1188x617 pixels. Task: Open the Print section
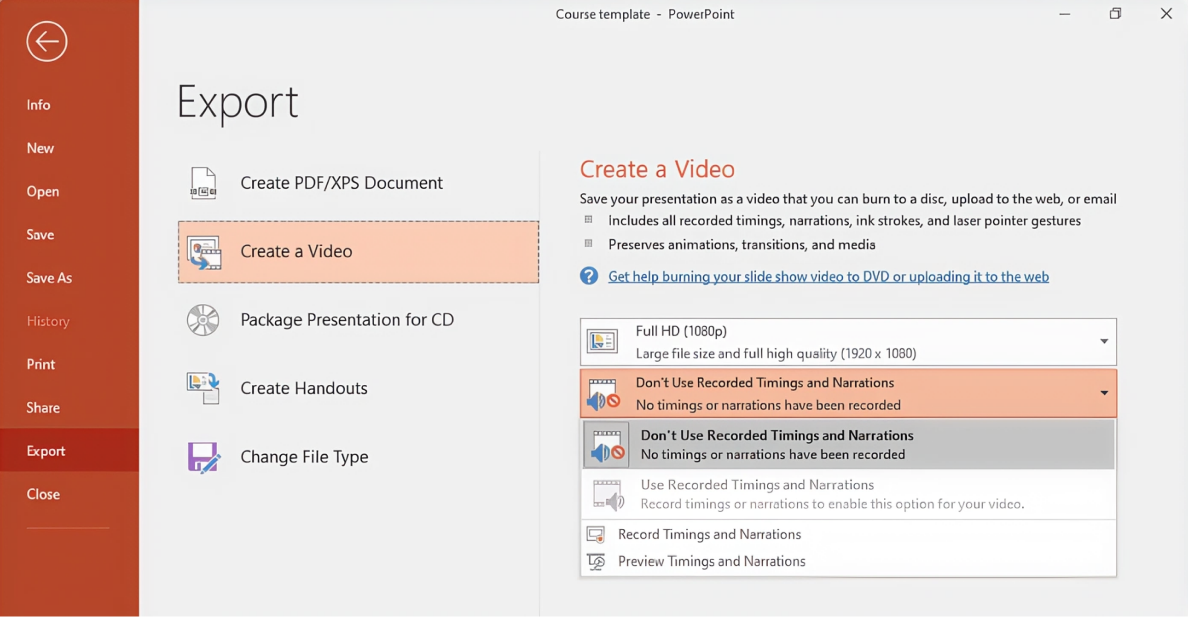click(x=40, y=364)
